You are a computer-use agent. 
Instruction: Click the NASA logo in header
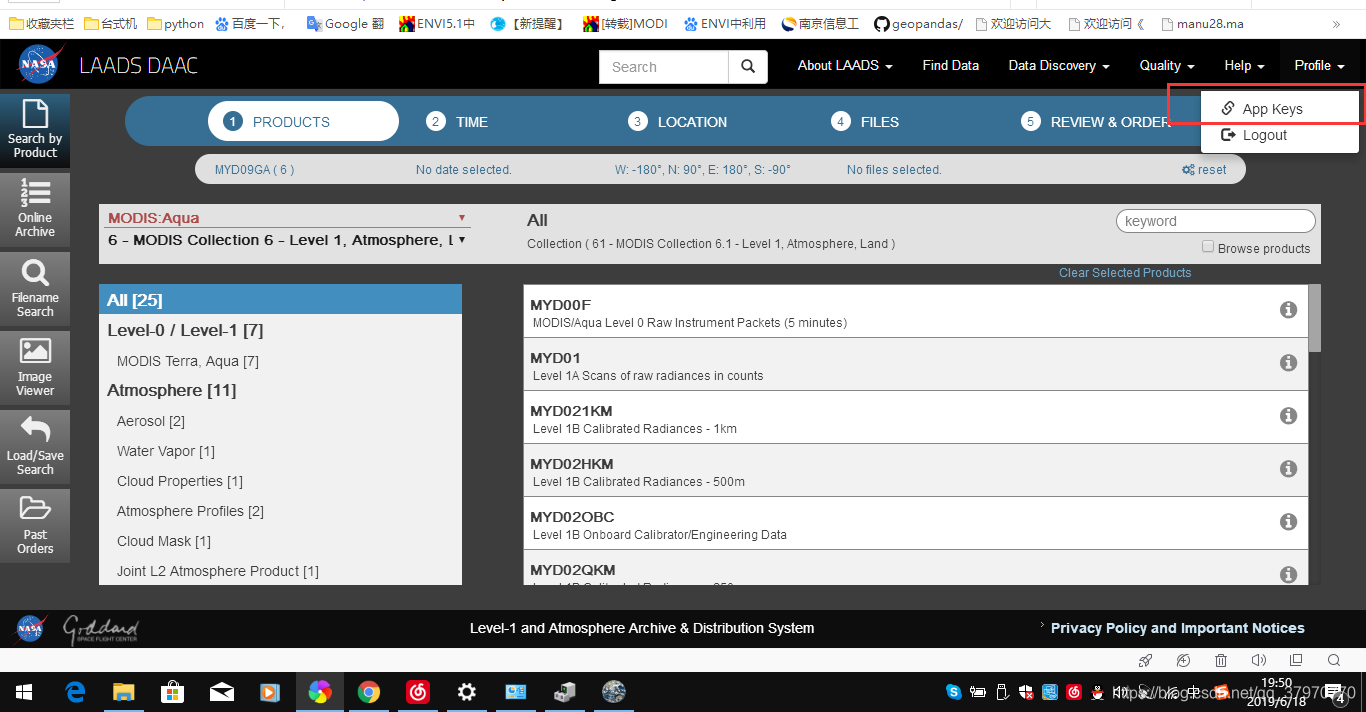click(39, 66)
